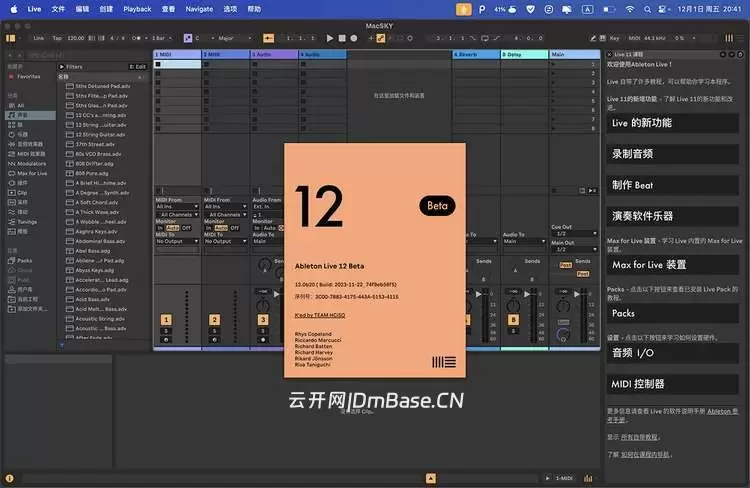The image size is (750, 488).
Task: Solo track 3 Audio
Action: 263,331
